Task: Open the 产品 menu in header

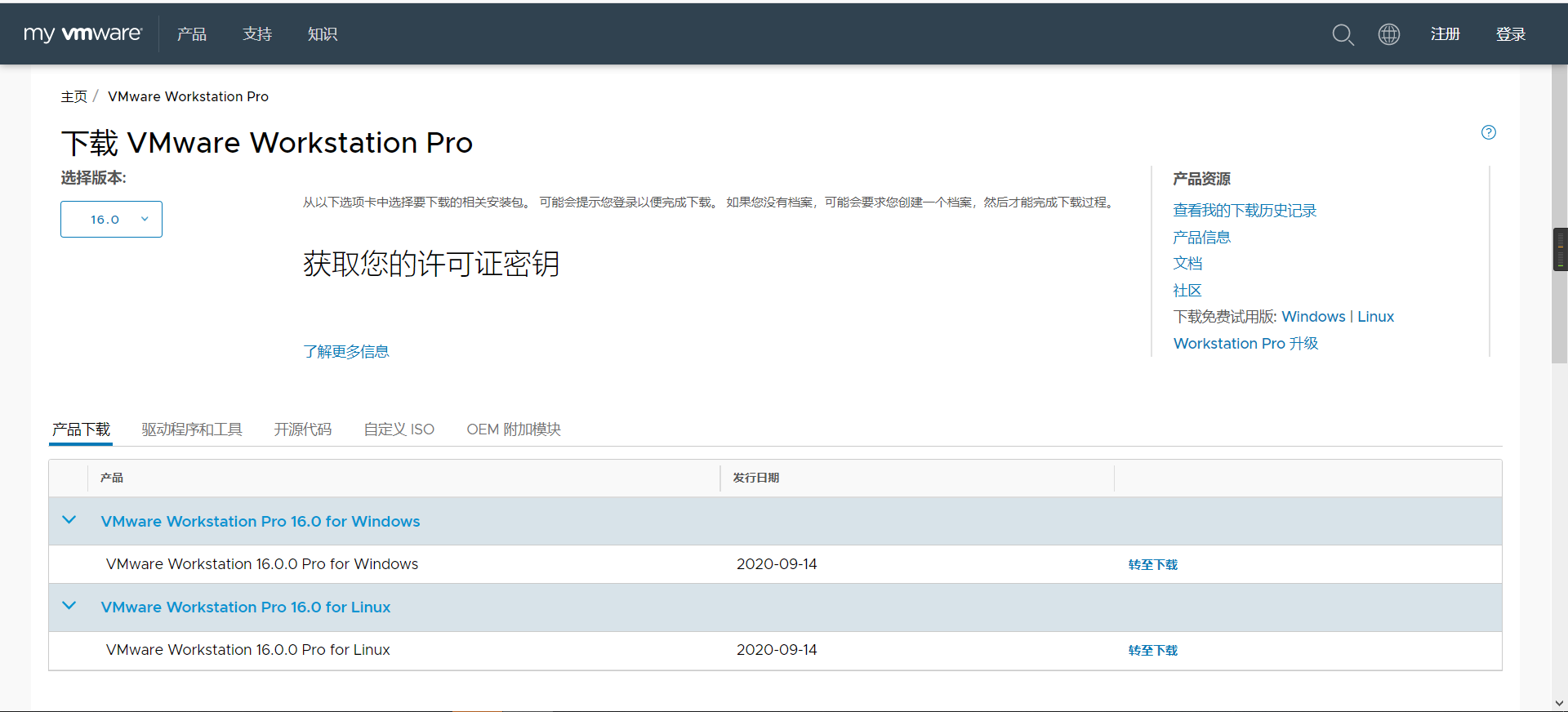Action: (192, 34)
